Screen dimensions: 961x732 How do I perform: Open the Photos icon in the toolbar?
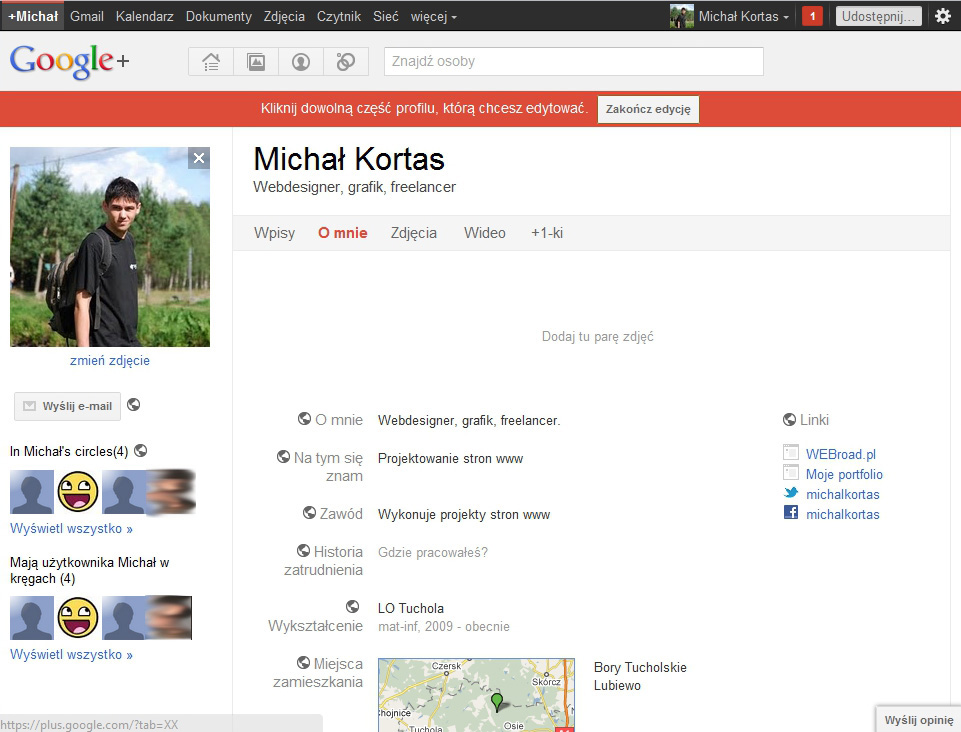[256, 62]
